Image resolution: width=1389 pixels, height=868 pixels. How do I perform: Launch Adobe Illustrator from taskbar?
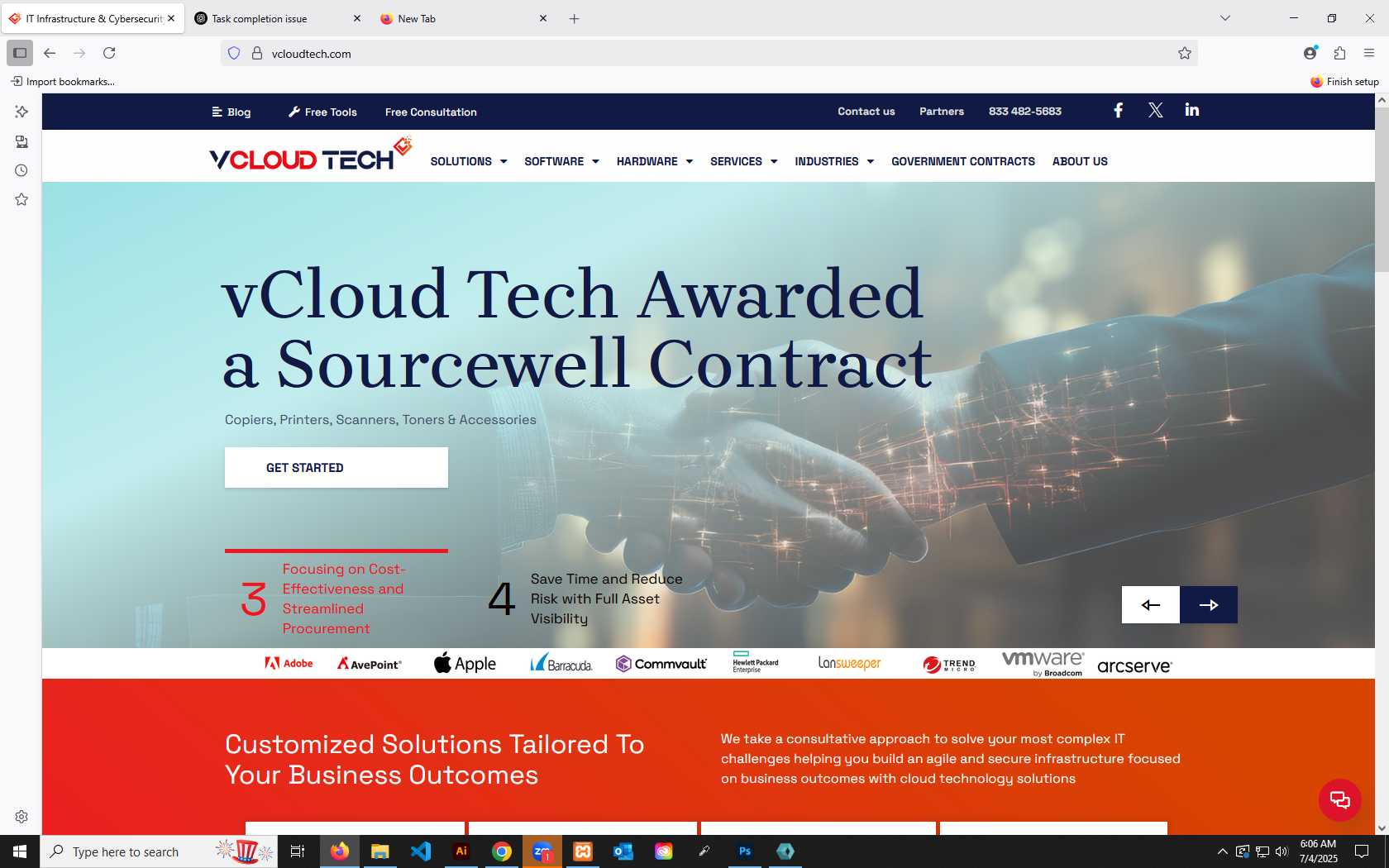tap(461, 851)
